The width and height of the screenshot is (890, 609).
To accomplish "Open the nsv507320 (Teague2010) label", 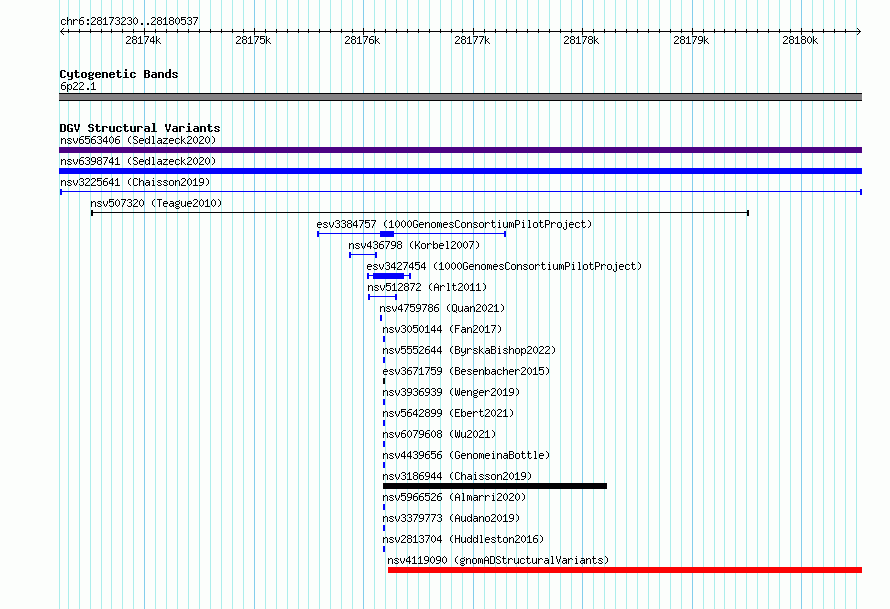I will click(x=156, y=203).
